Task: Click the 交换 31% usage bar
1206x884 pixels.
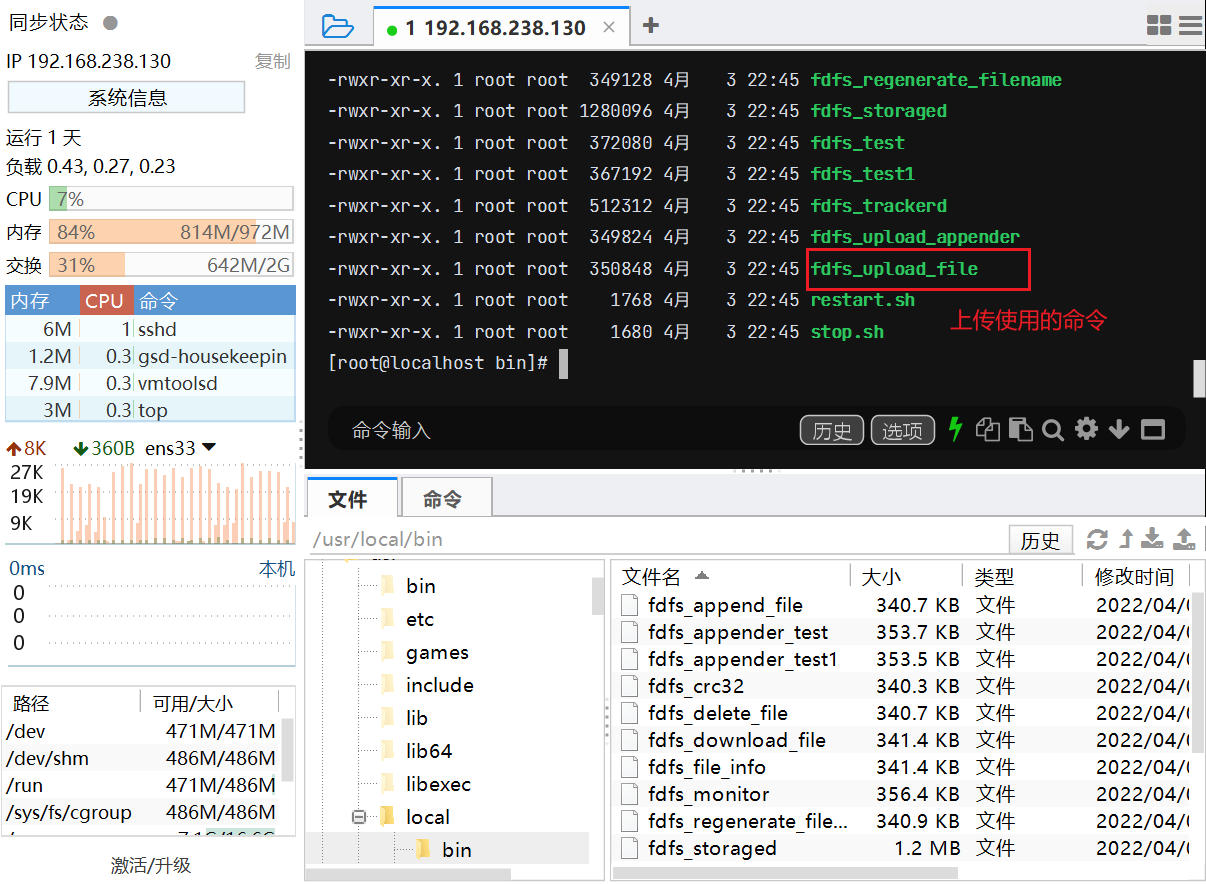Action: (171, 265)
